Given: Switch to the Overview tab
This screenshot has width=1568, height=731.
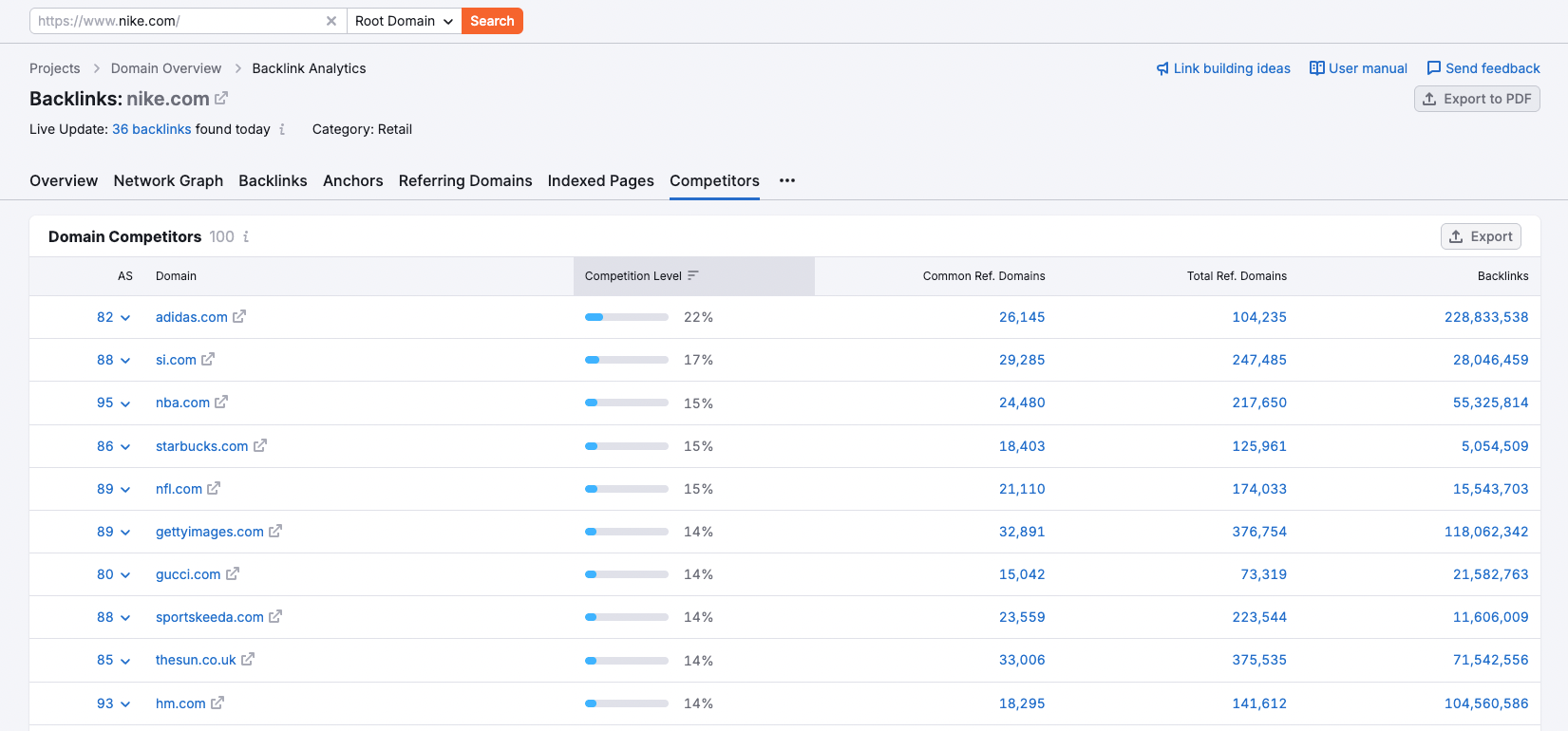Looking at the screenshot, I should (x=64, y=180).
